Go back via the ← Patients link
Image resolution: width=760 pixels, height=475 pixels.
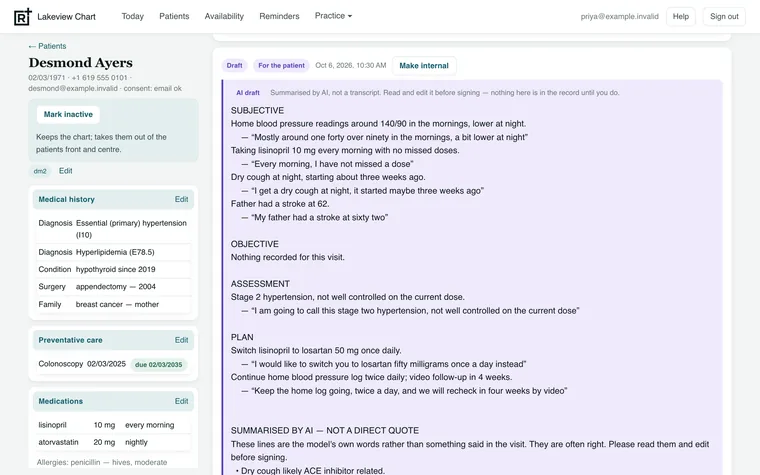click(47, 46)
